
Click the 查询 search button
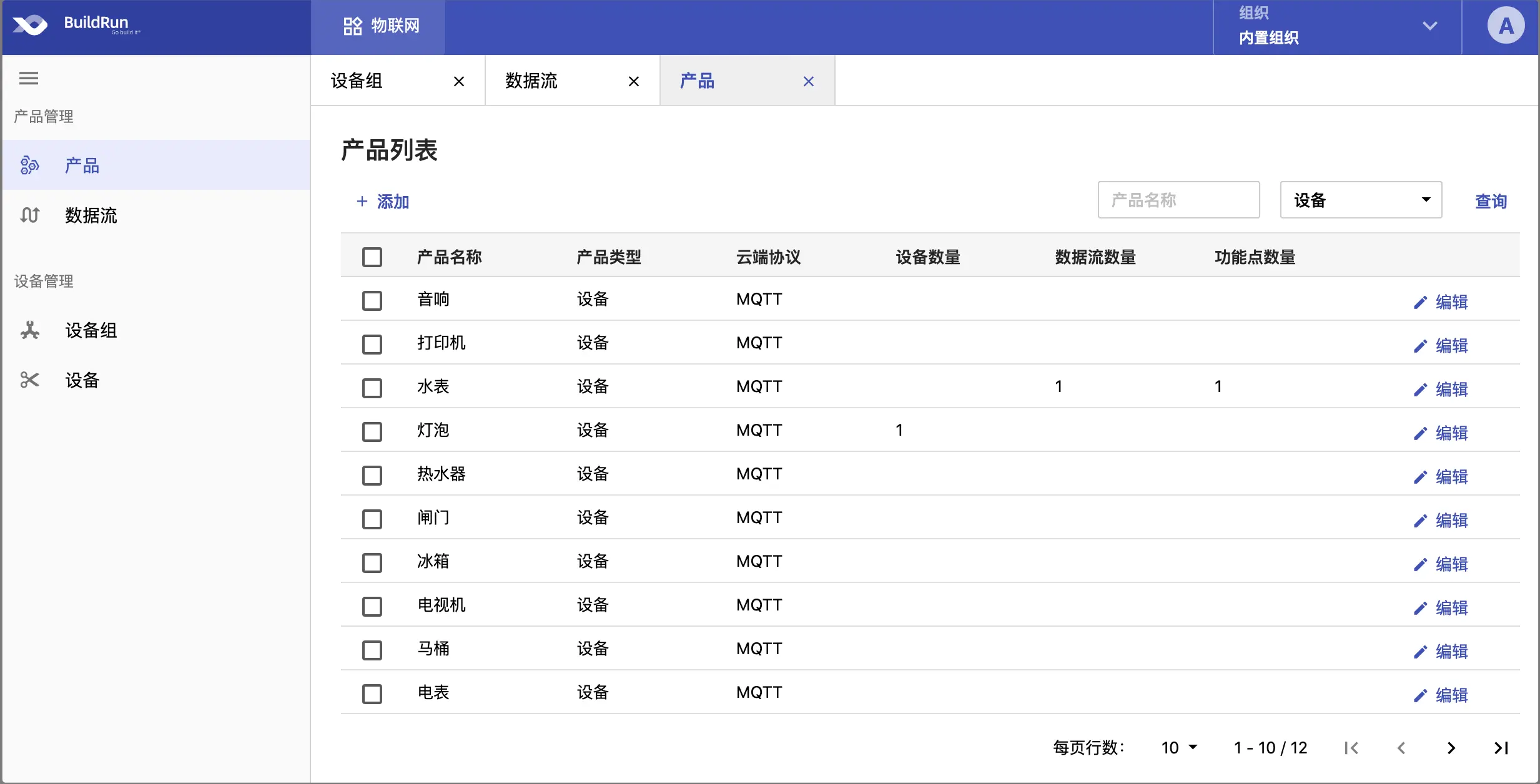click(x=1491, y=201)
